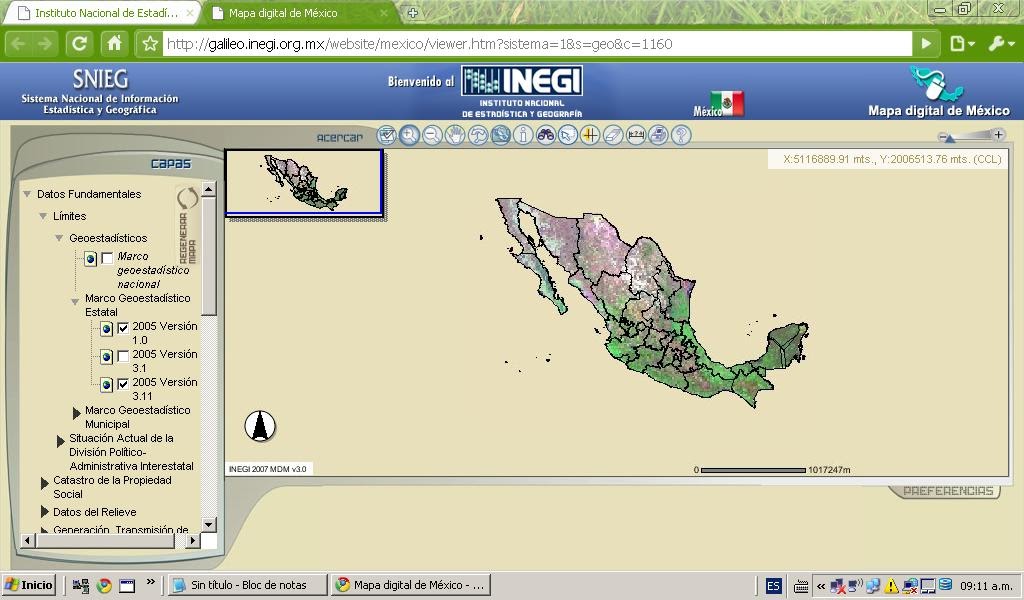Click layers panel scroll up arrow
1024x600 pixels.
pos(208,189)
